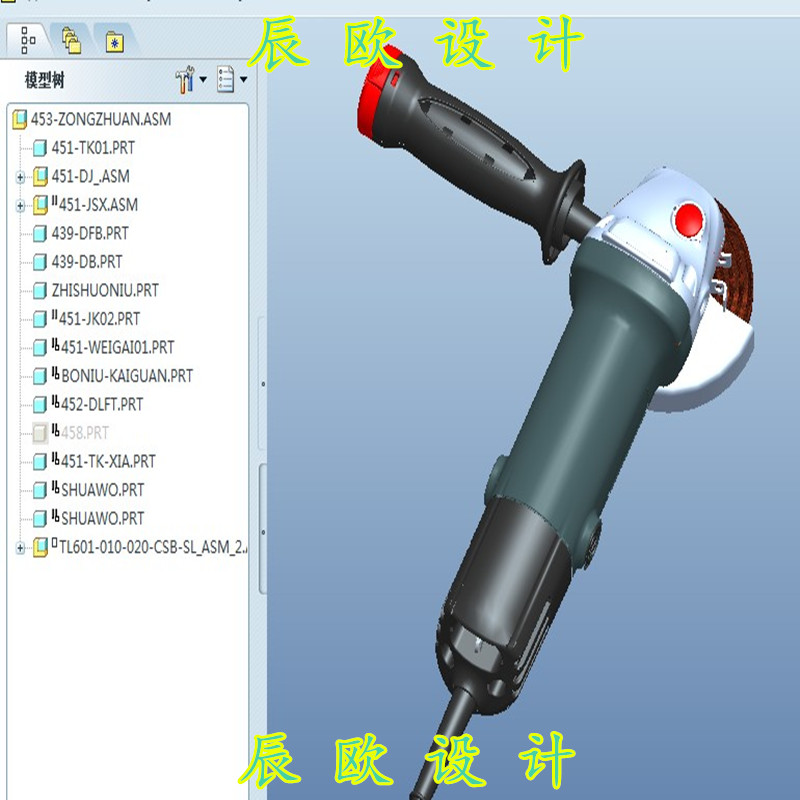Open the settings tool dropdown arrow
The width and height of the screenshot is (800, 800).
coord(203,79)
